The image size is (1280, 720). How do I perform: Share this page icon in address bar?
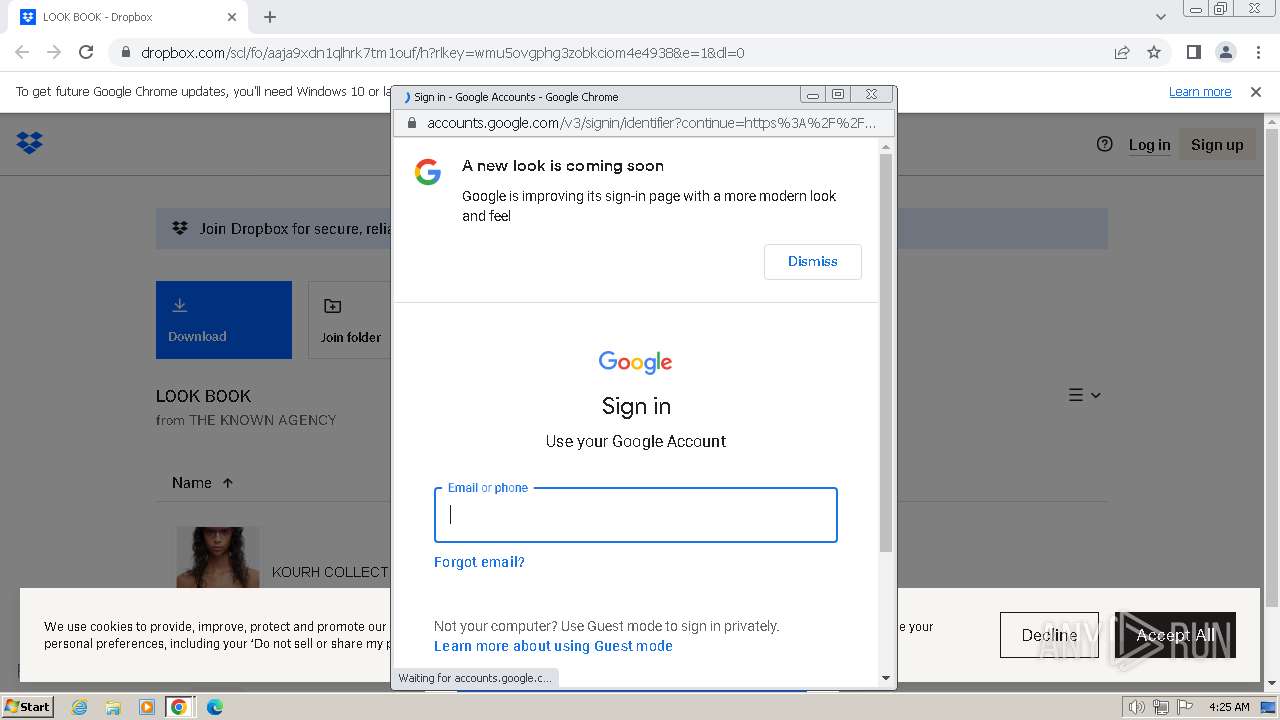[x=1122, y=52]
